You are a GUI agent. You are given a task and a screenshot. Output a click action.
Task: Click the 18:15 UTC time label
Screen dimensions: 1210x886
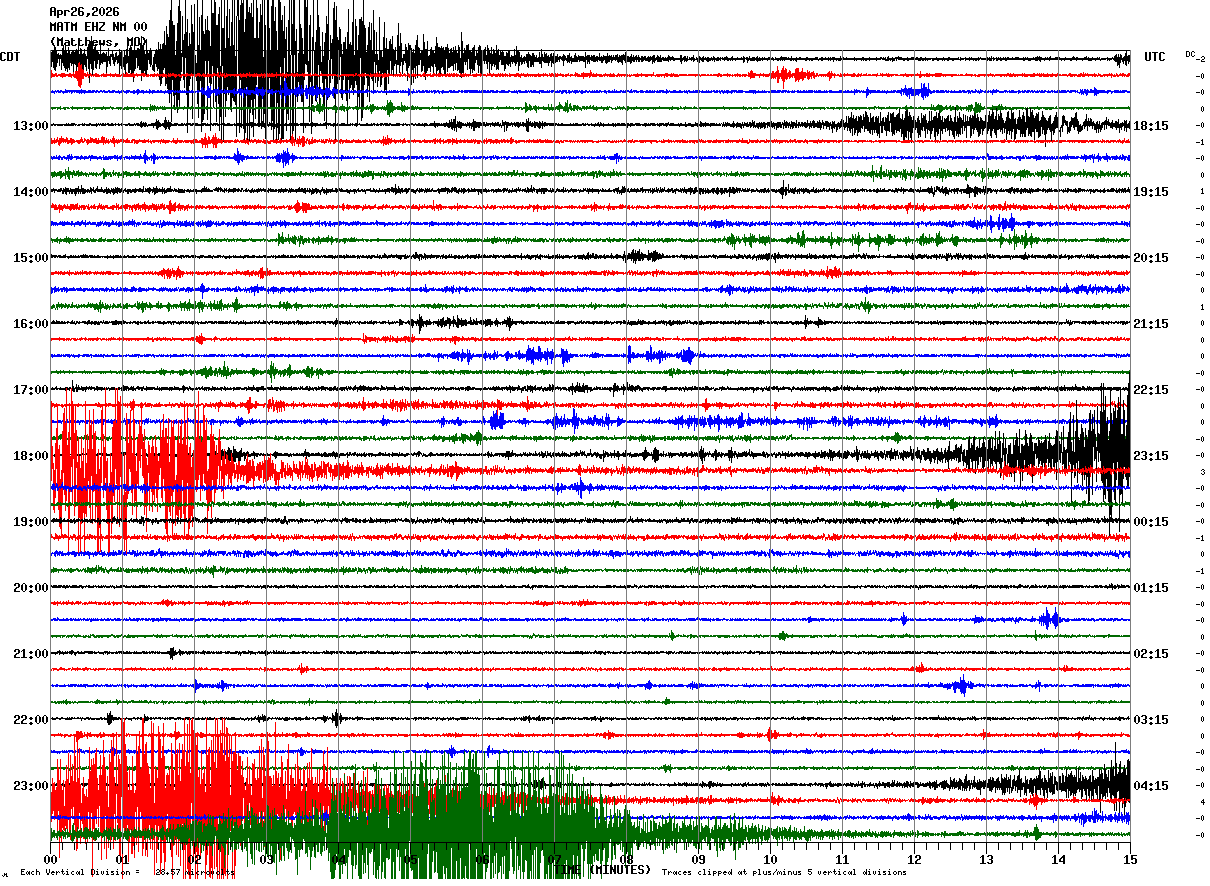point(1153,126)
